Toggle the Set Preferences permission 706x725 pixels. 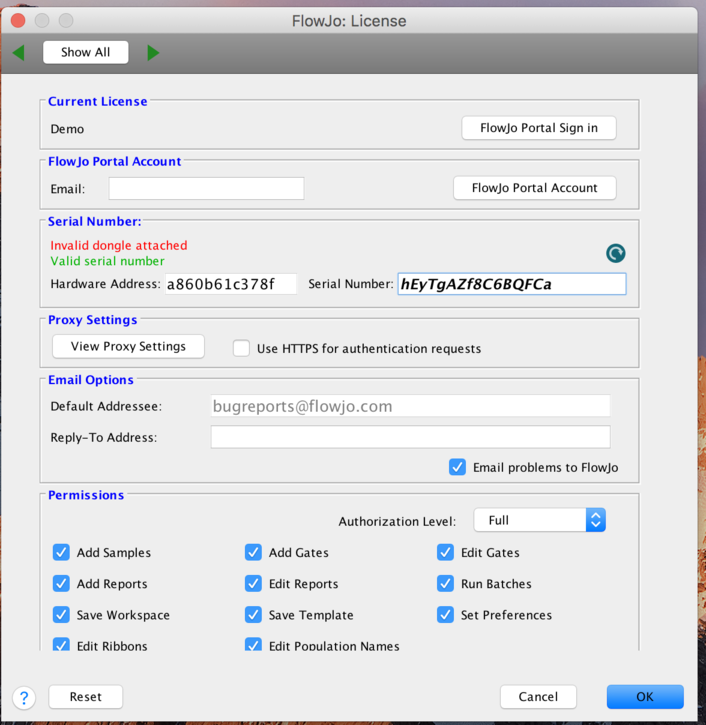pos(445,614)
